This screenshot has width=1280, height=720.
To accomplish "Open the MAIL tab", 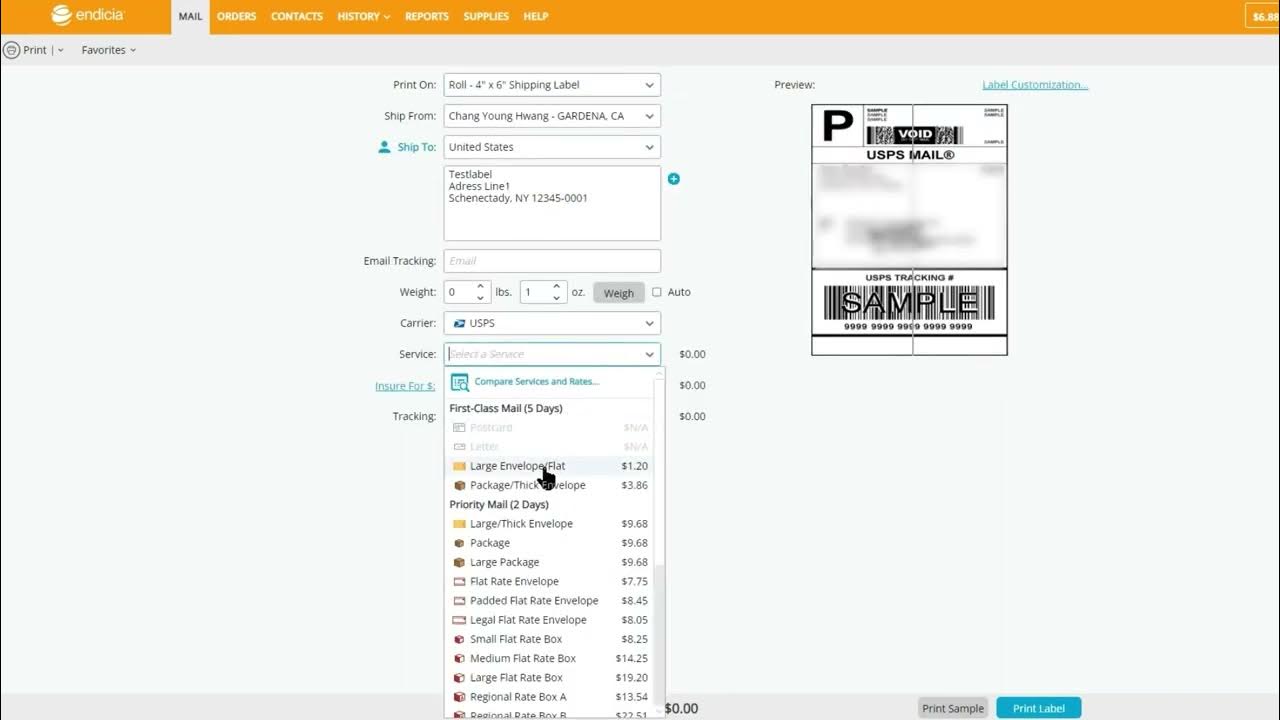I will click(x=190, y=16).
